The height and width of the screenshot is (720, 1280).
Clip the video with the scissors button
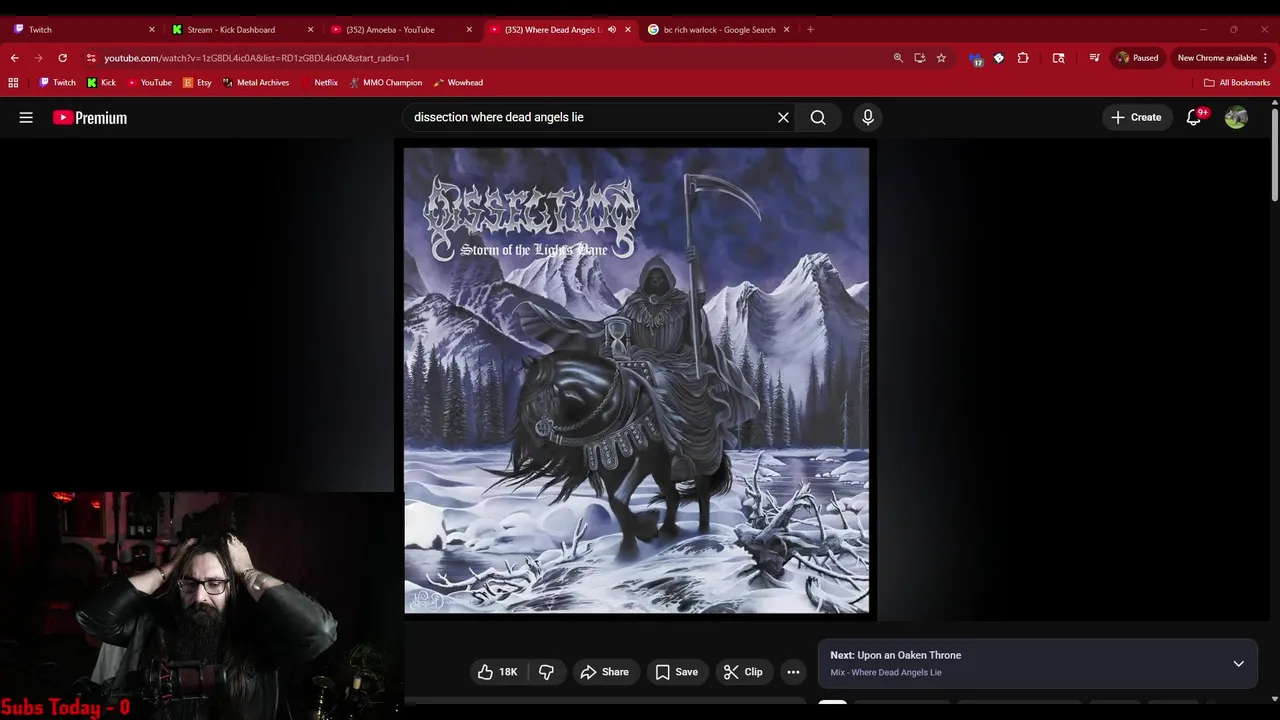[743, 672]
